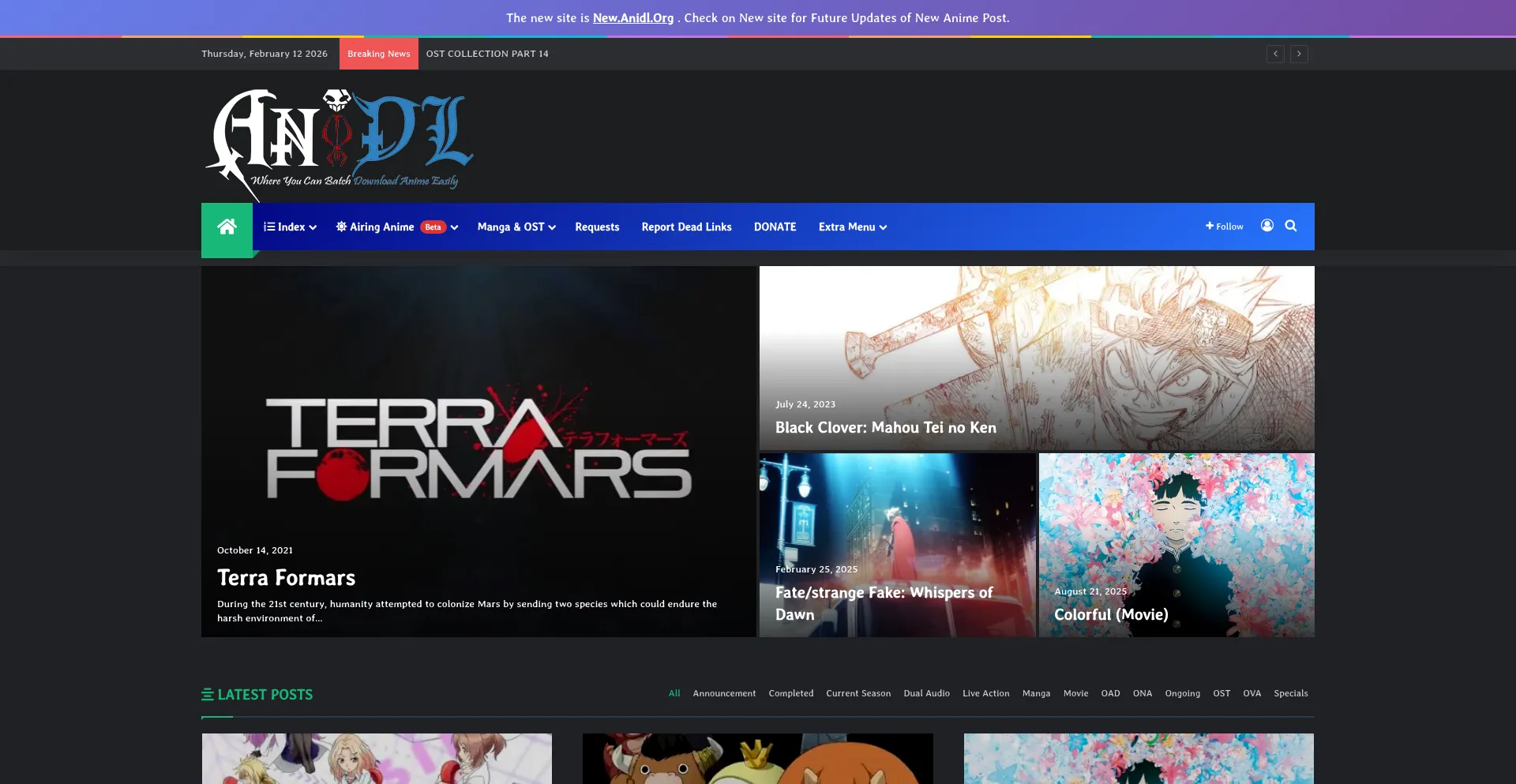Click the August 21, 2025 date

pyautogui.click(x=1090, y=591)
